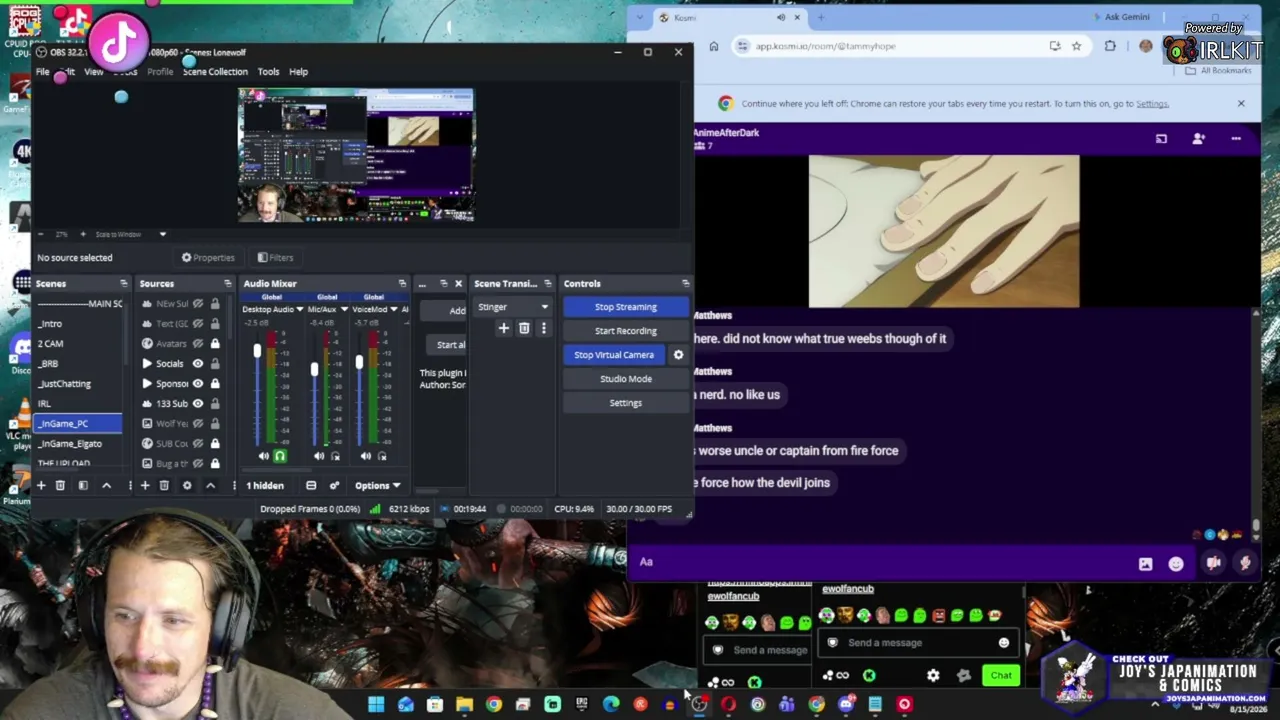
Task: Delete selected source with trash icon
Action: pos(164,486)
